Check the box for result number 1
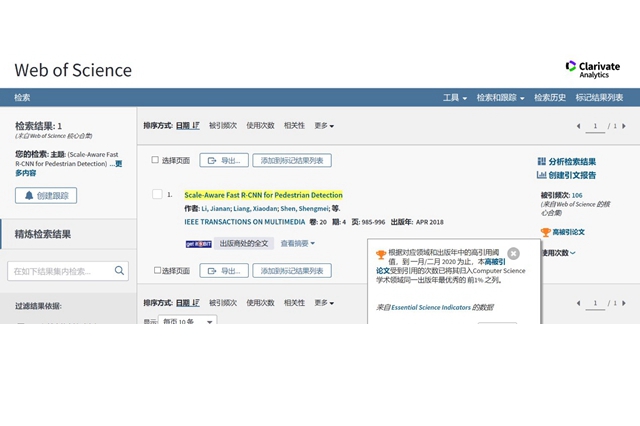640x426 pixels. coord(157,194)
